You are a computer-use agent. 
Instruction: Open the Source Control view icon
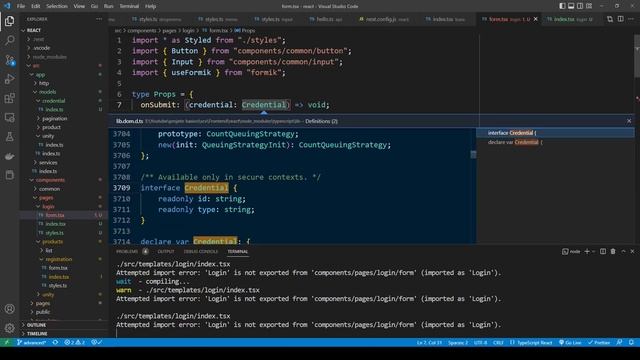[x=9, y=60]
